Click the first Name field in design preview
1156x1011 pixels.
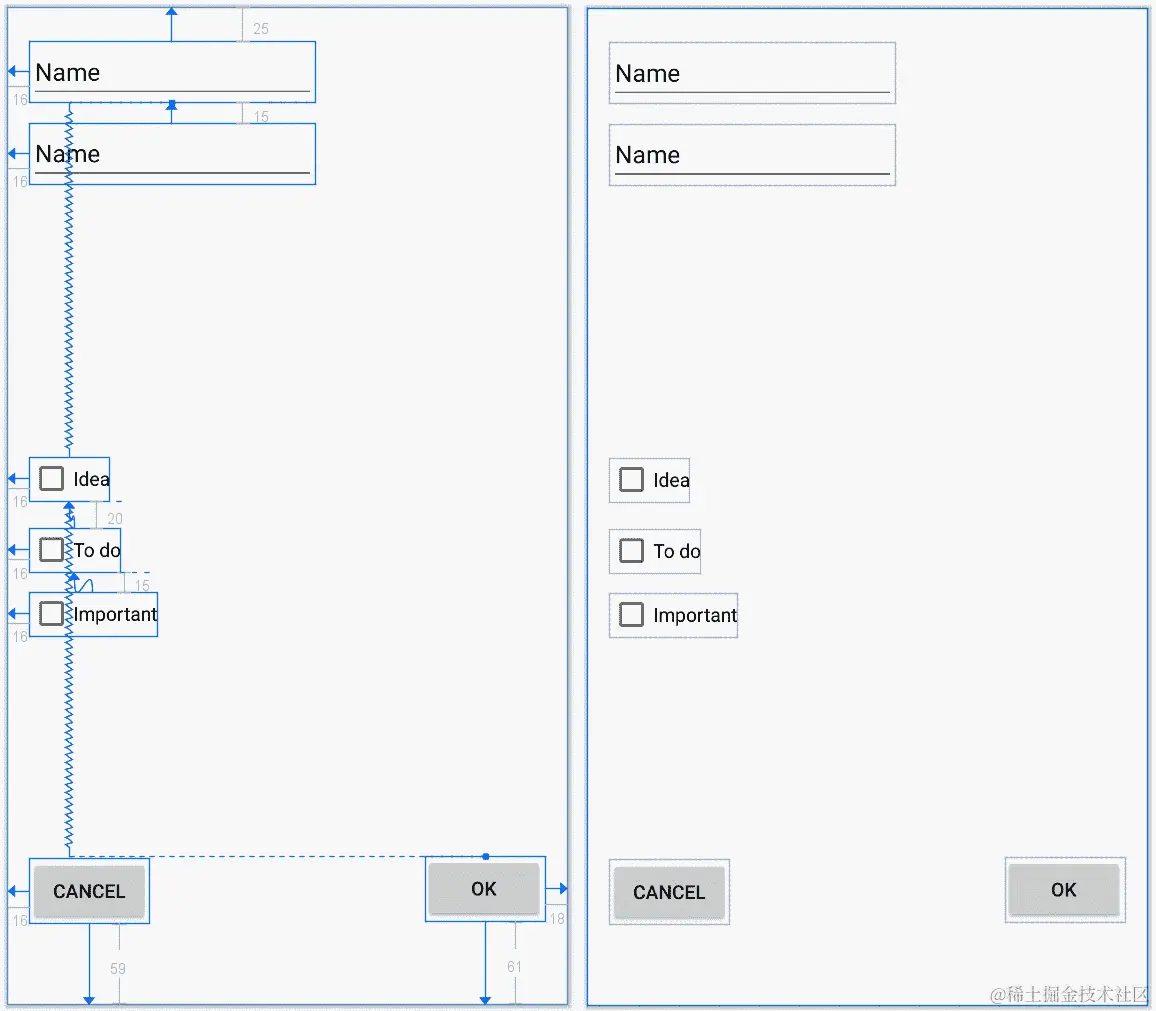(x=752, y=73)
